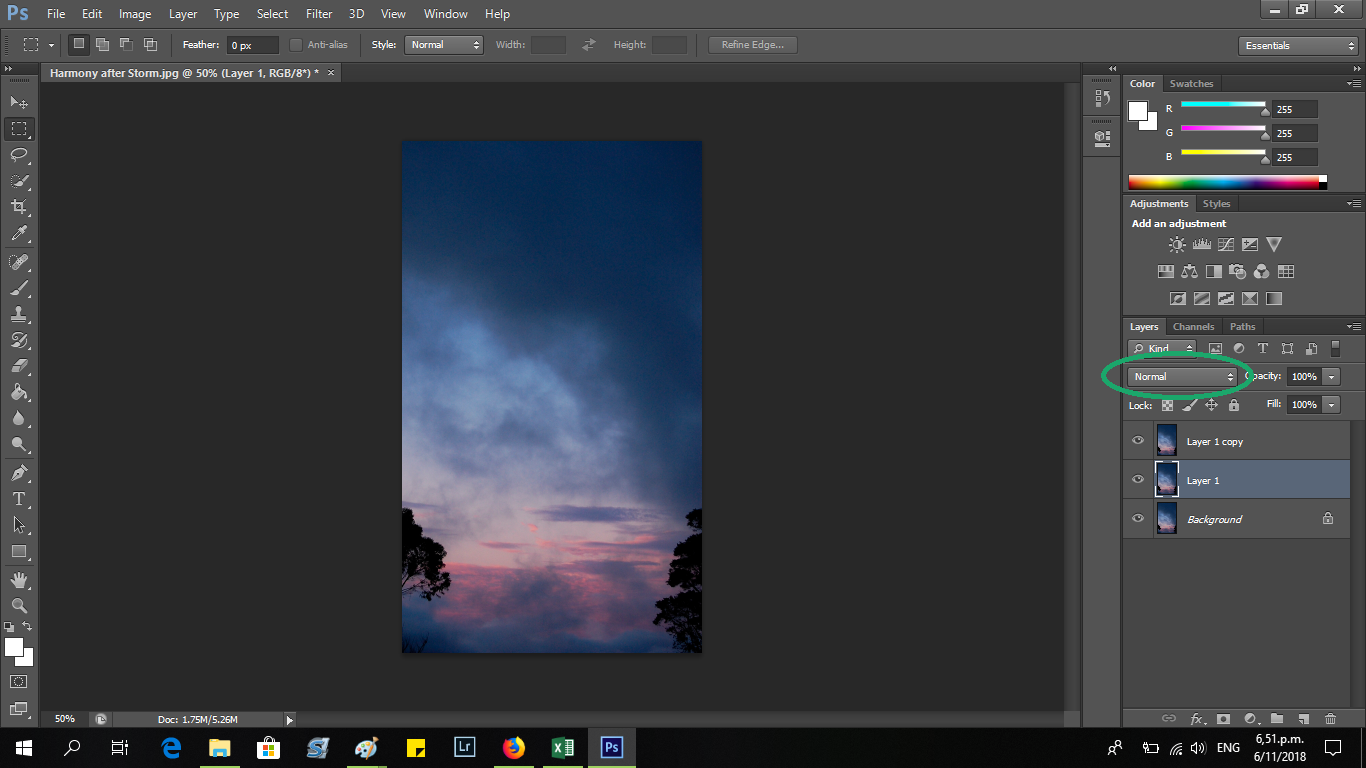Open the status bar info arrow menu
Viewport: 1366px width, 768px height.
(x=290, y=719)
